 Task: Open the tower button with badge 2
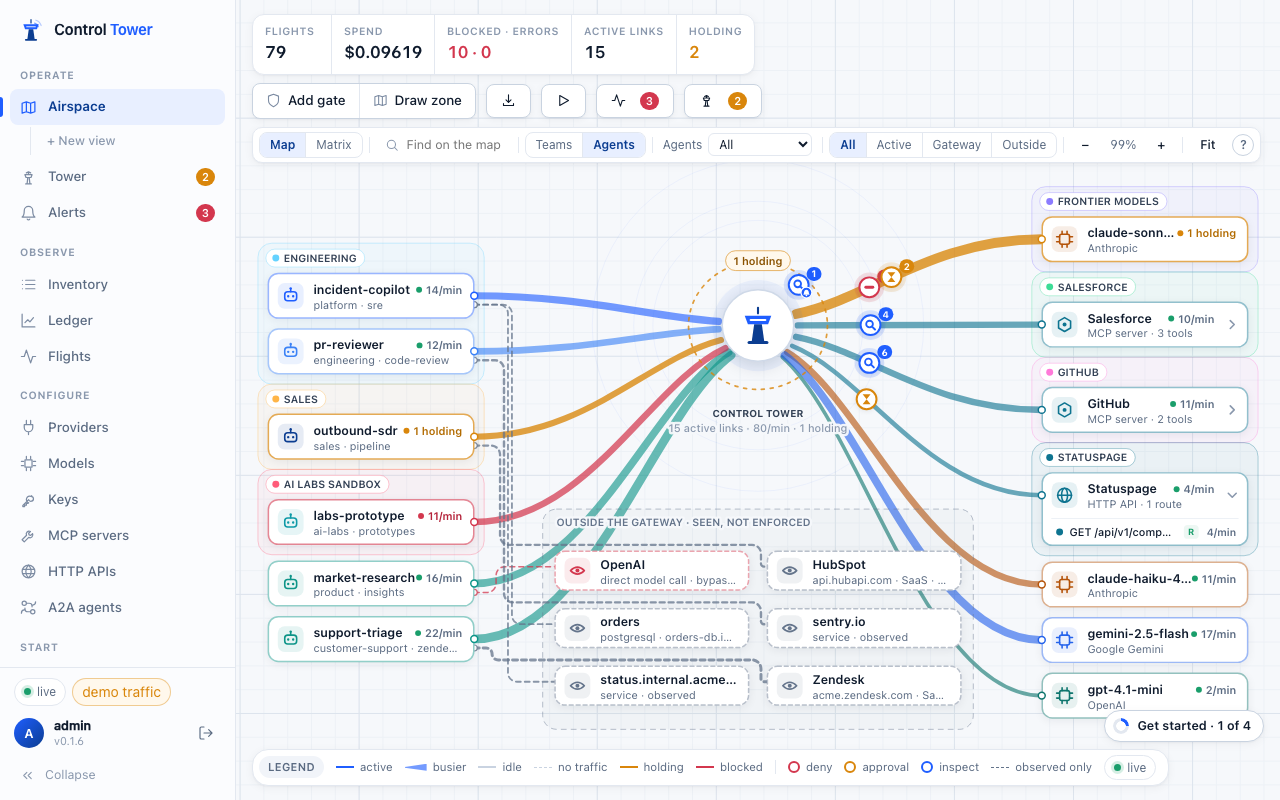(x=722, y=100)
